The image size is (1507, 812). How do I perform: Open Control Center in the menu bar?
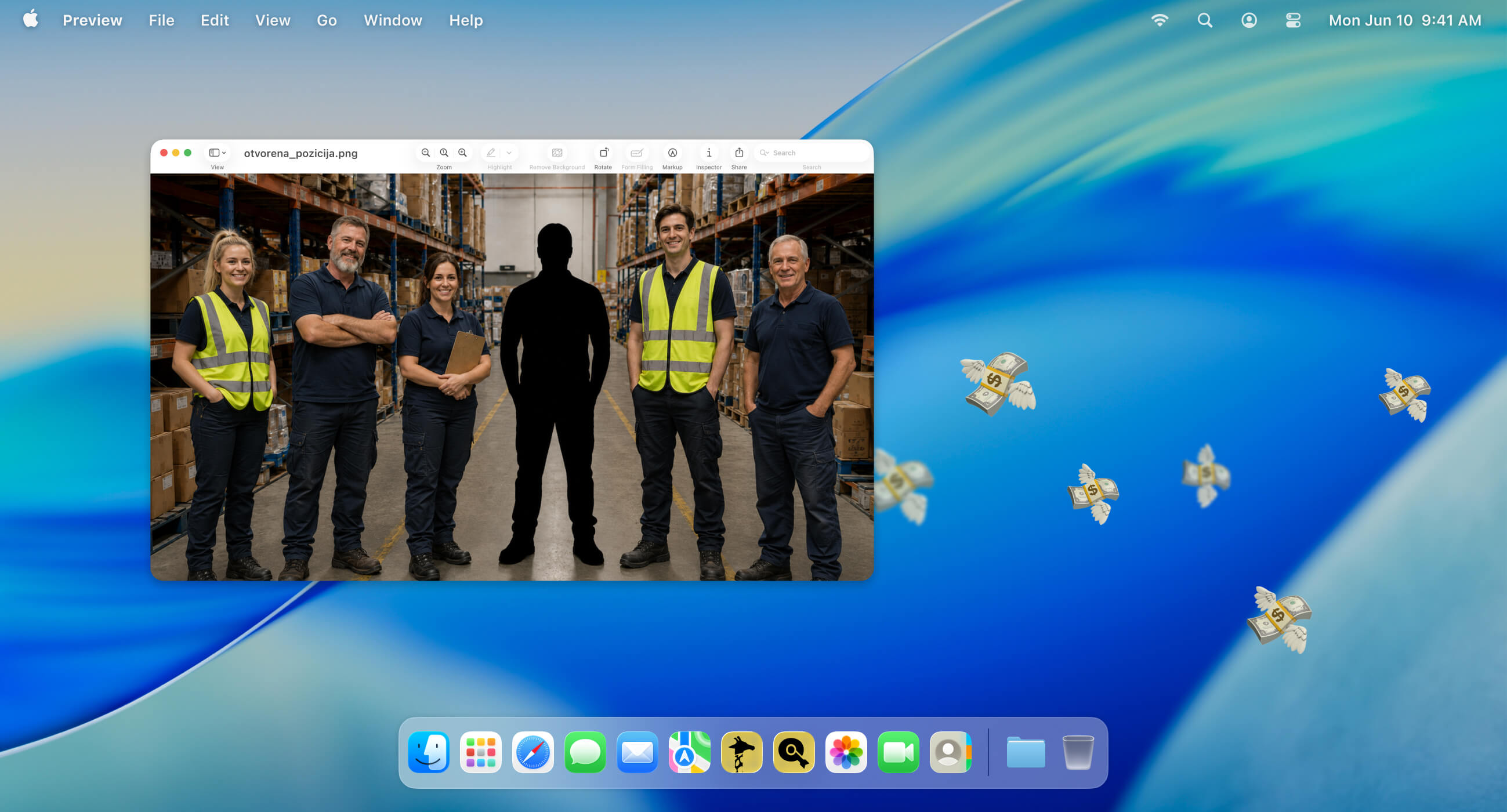pos(1293,20)
